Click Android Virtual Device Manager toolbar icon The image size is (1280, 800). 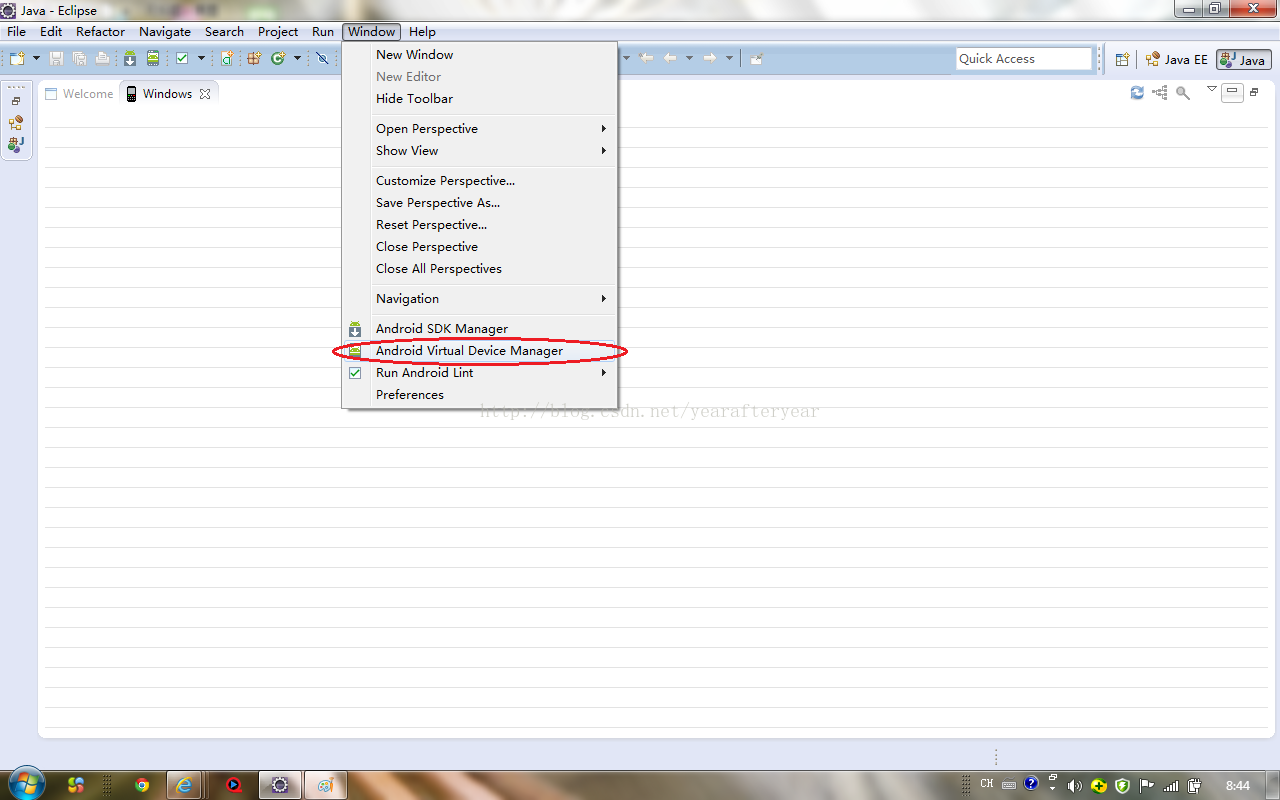[153, 59]
